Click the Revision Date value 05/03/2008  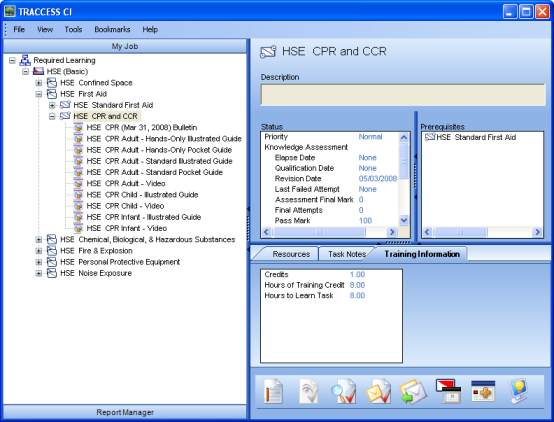point(378,178)
